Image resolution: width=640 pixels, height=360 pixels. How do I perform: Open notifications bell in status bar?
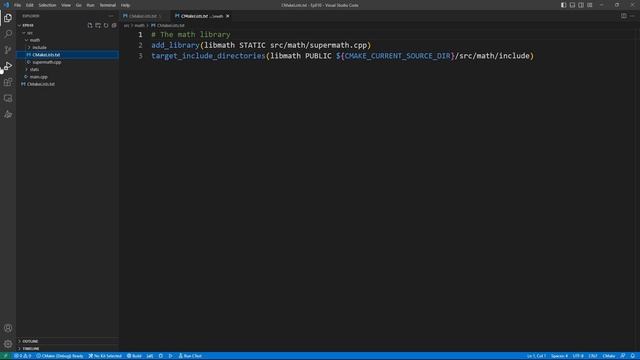click(x=633, y=356)
